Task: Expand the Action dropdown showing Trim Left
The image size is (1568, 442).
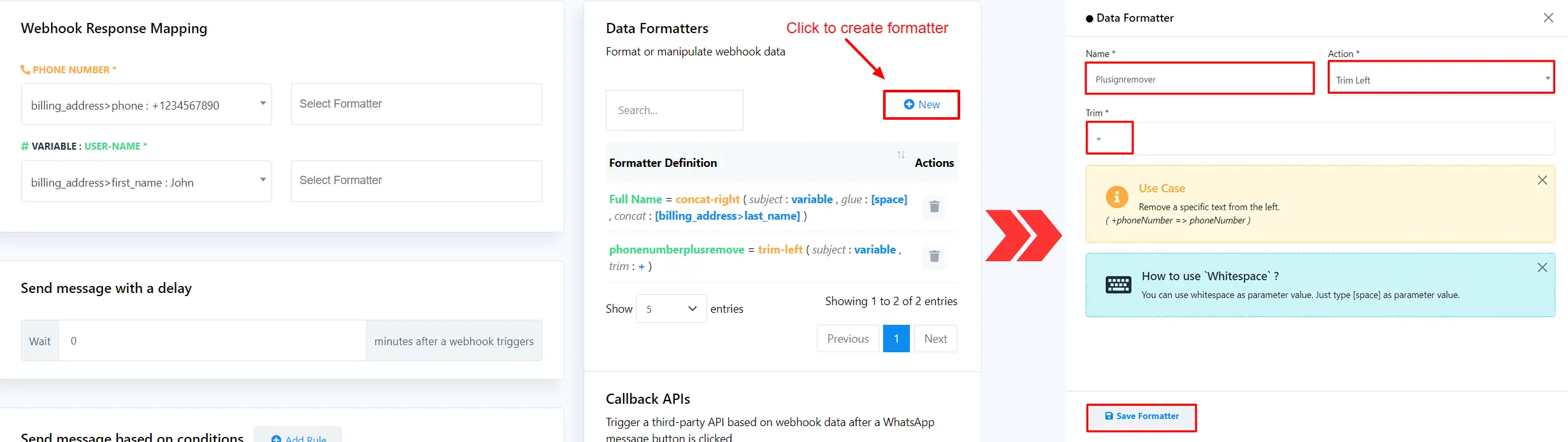Action: pos(1441,79)
